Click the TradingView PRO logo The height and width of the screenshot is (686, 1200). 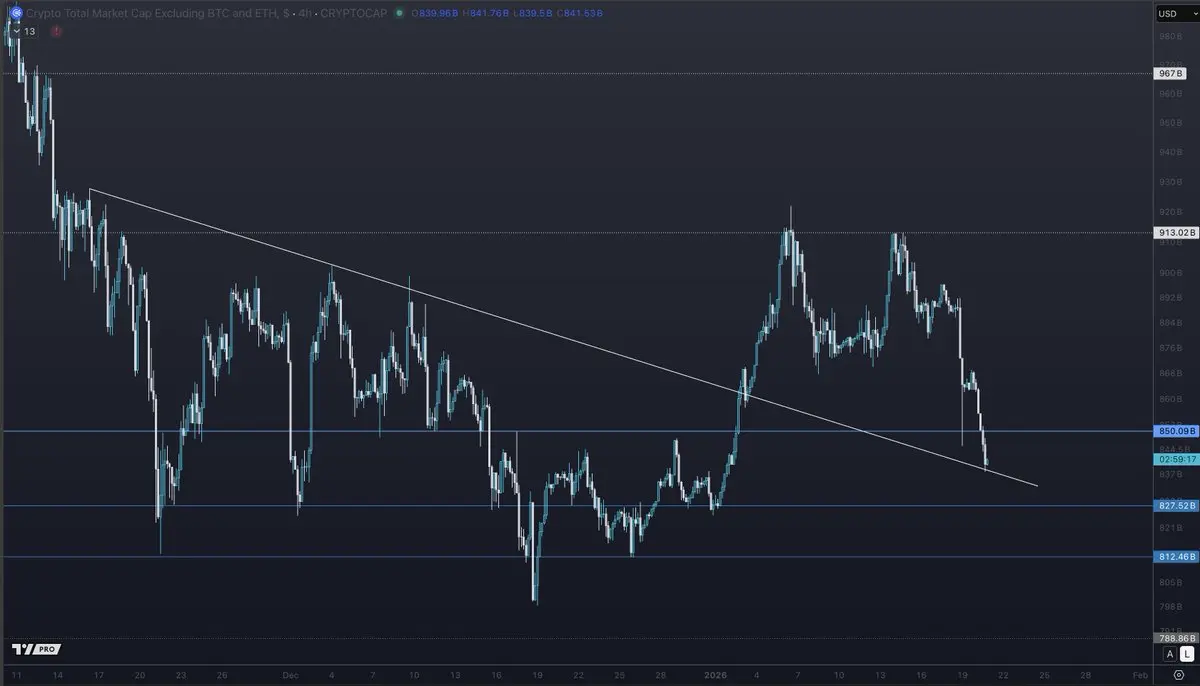point(36,649)
